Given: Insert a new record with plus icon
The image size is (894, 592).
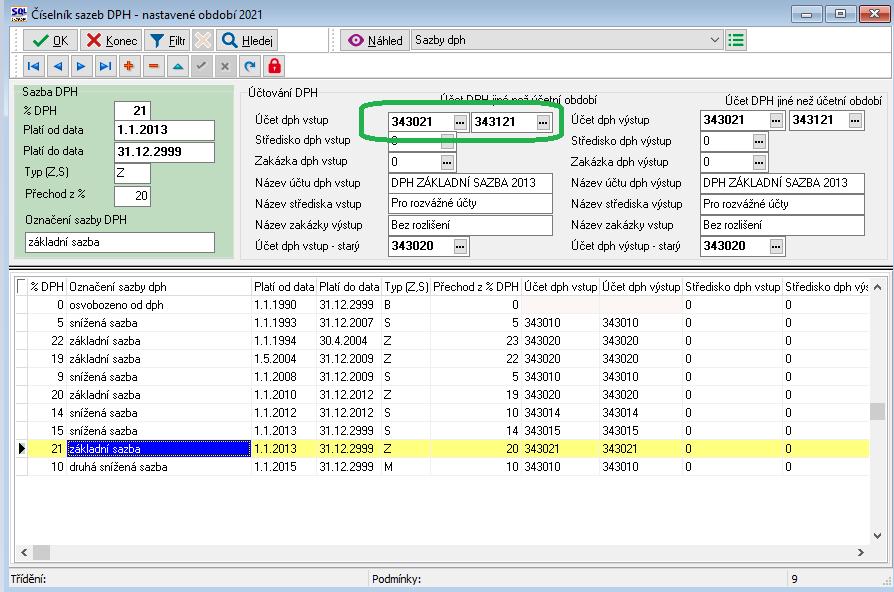Looking at the screenshot, I should click(129, 66).
